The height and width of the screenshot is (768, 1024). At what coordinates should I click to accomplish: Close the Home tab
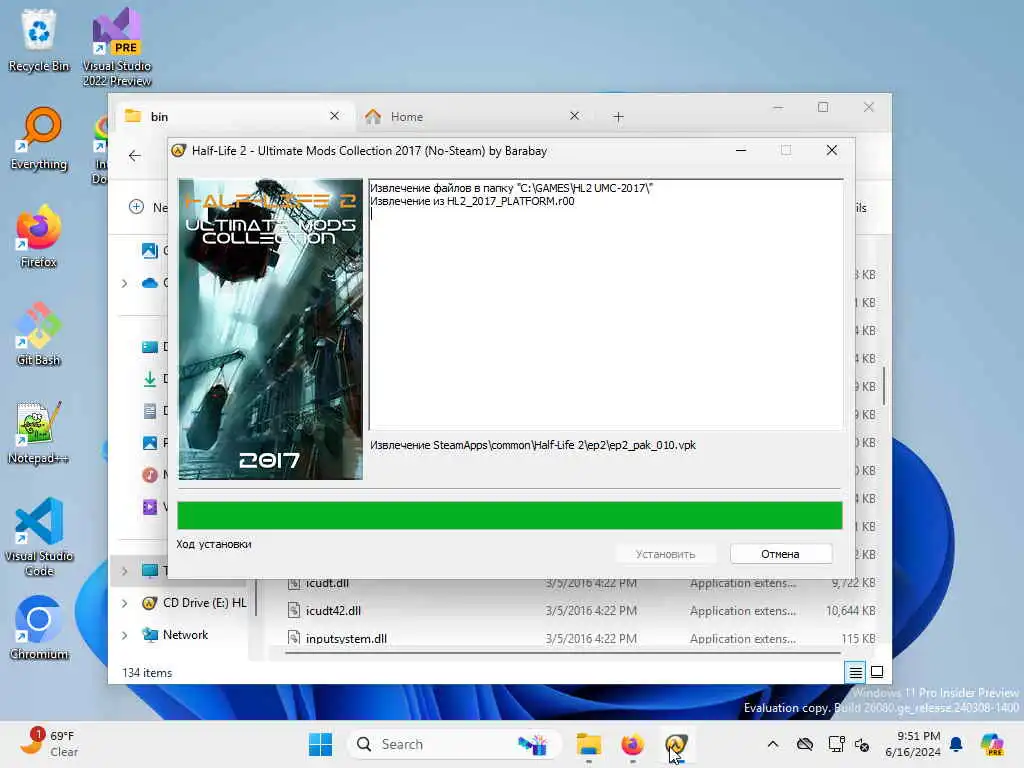coord(574,116)
